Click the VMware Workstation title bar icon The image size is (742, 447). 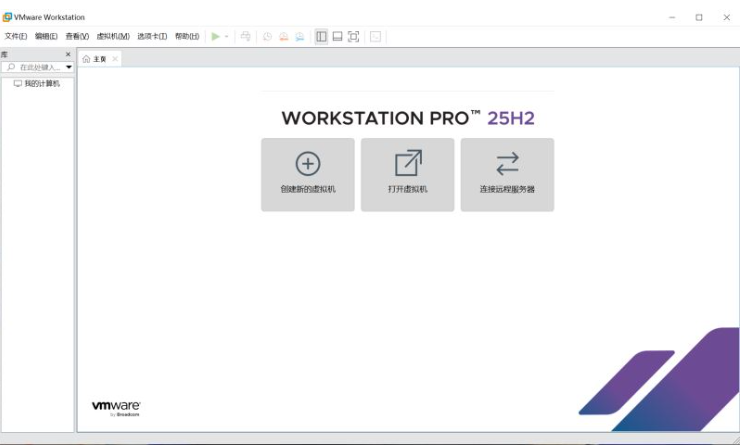point(7,17)
